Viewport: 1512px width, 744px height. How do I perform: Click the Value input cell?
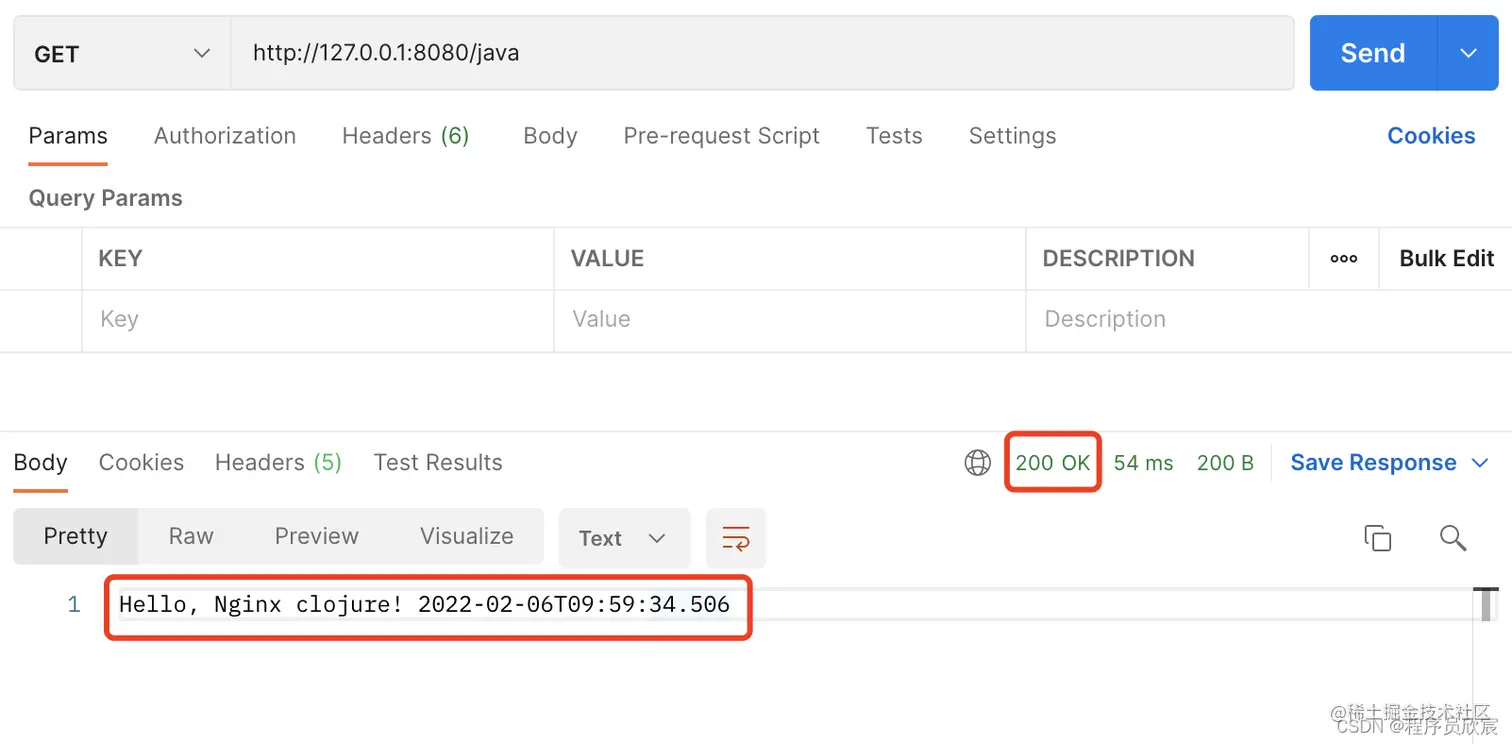(x=790, y=320)
